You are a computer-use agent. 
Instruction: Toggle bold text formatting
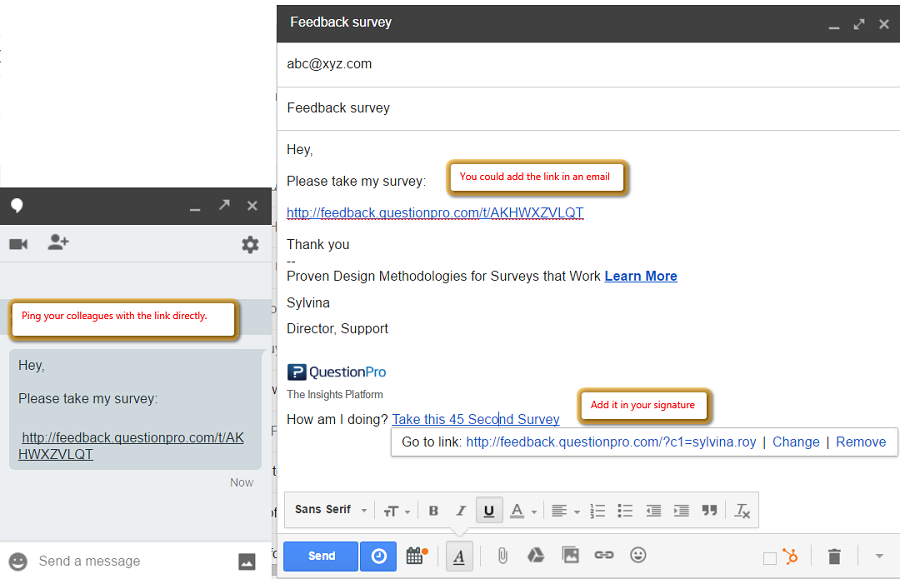[x=433, y=510]
